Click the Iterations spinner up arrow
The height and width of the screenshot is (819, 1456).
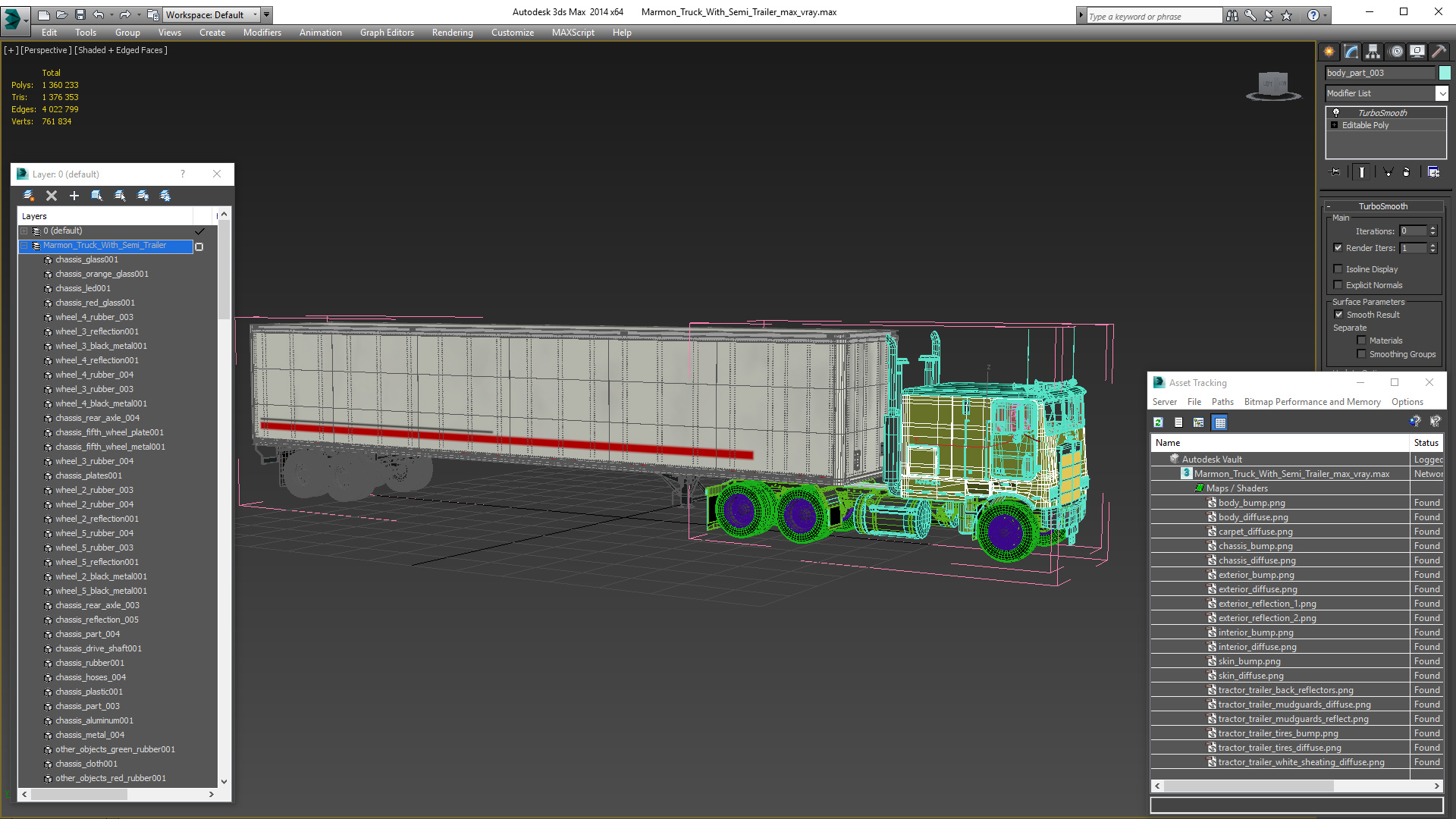click(x=1432, y=228)
